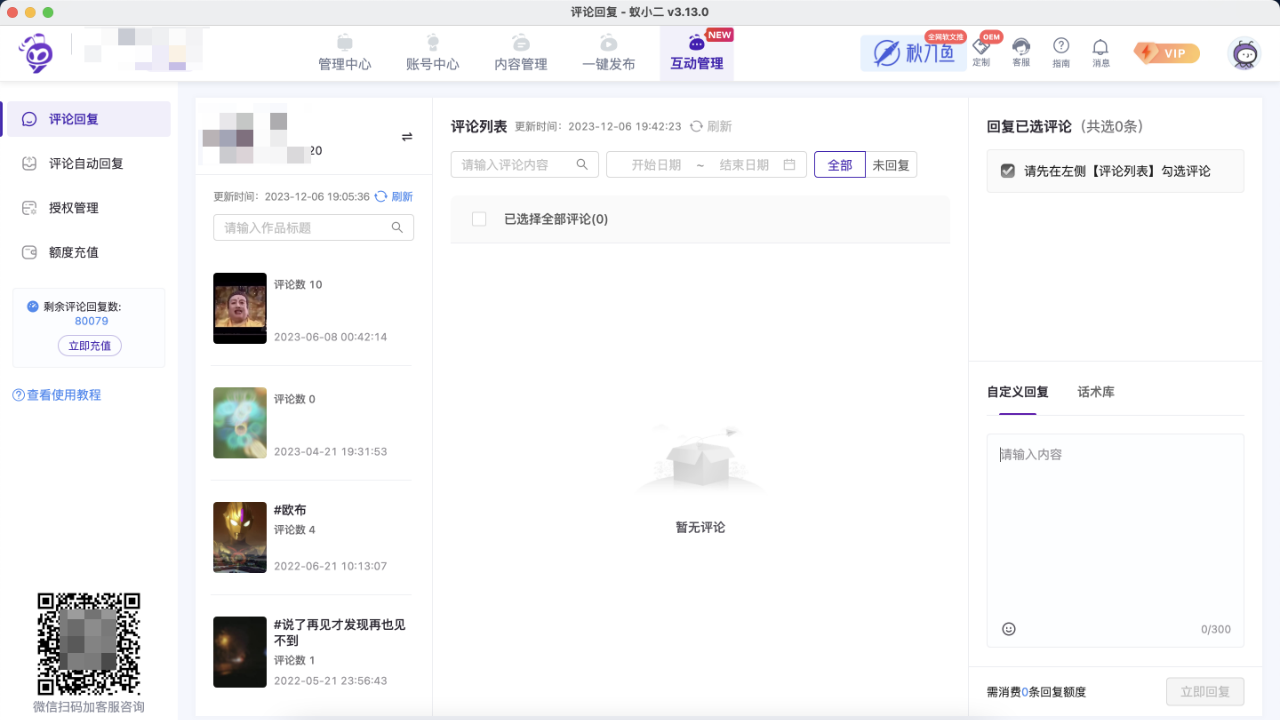This screenshot has height=720, width=1280.
Task: Expand the 管理中心 navigation menu
Action: 344,52
